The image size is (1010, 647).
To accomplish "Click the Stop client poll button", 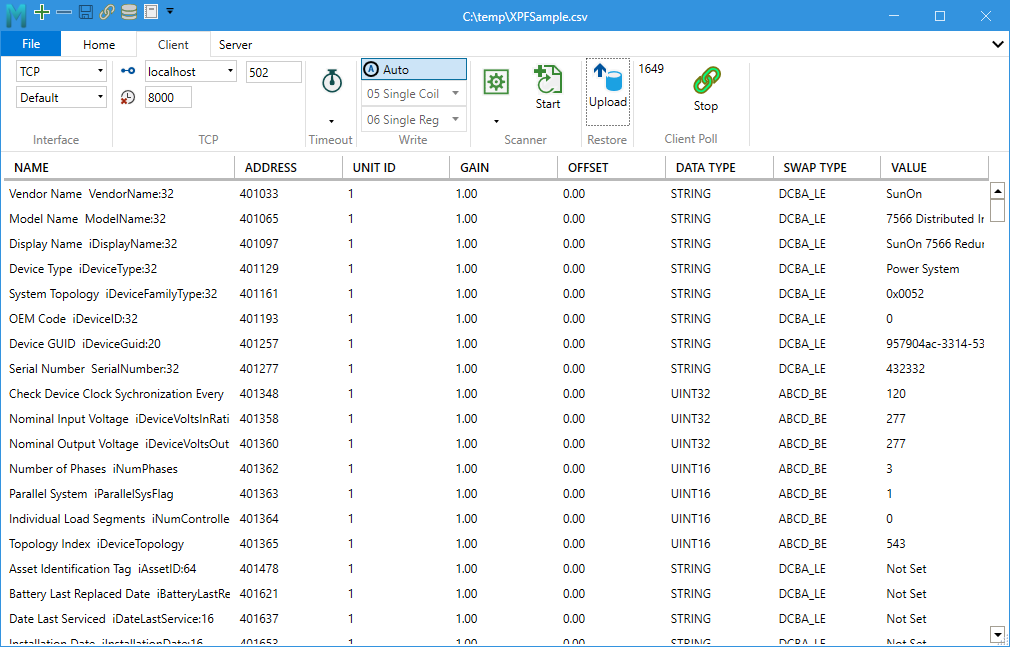I will pos(705,89).
